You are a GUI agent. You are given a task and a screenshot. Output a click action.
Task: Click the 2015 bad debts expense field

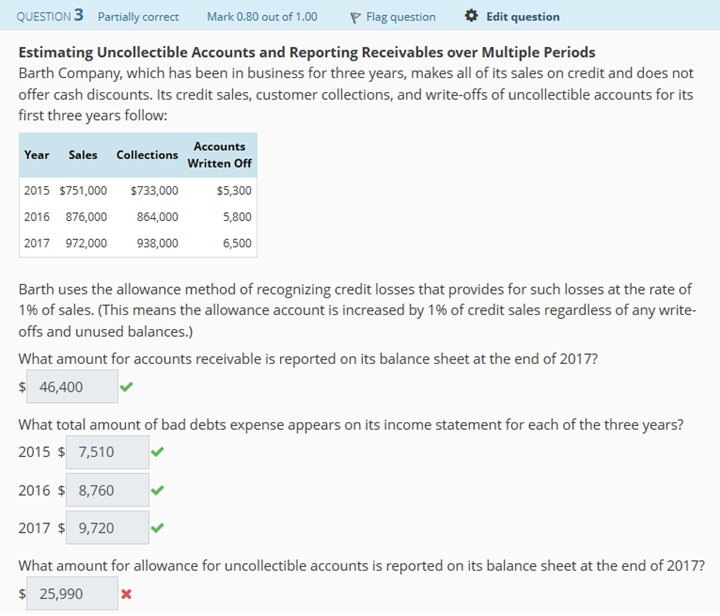coord(107,452)
